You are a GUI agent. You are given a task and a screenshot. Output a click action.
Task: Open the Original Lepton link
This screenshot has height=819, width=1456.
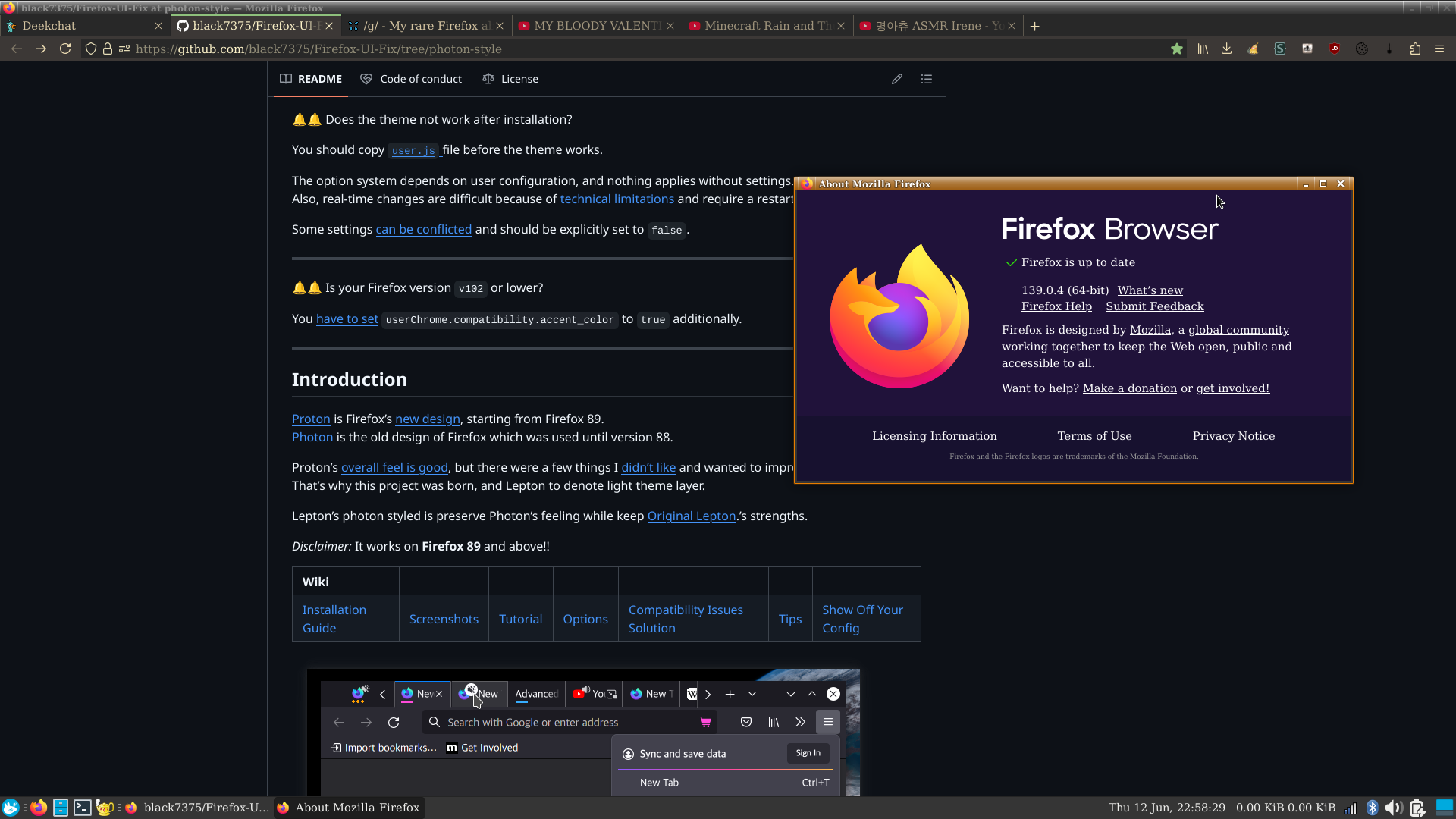[x=692, y=516]
